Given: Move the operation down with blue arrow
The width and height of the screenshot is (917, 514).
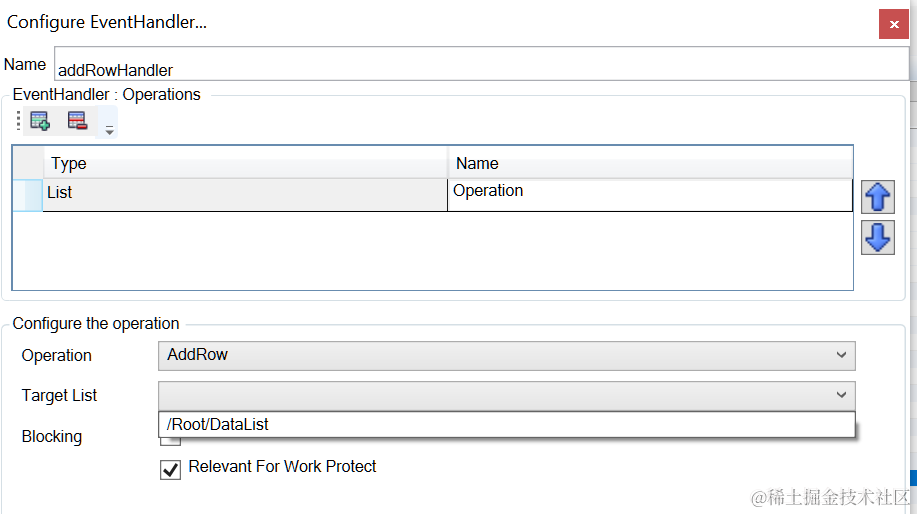Looking at the screenshot, I should pos(877,238).
